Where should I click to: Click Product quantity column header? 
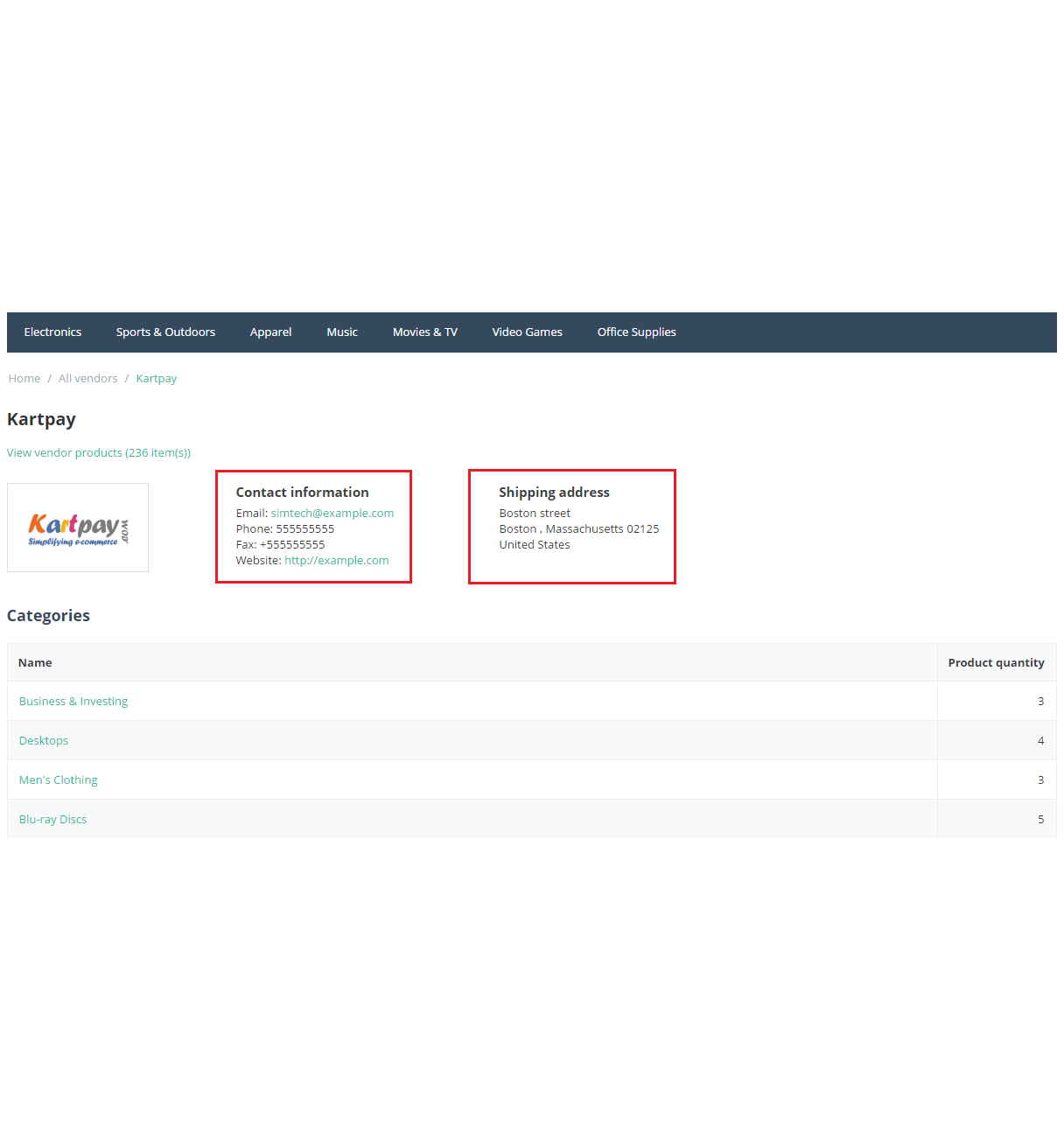coord(996,663)
